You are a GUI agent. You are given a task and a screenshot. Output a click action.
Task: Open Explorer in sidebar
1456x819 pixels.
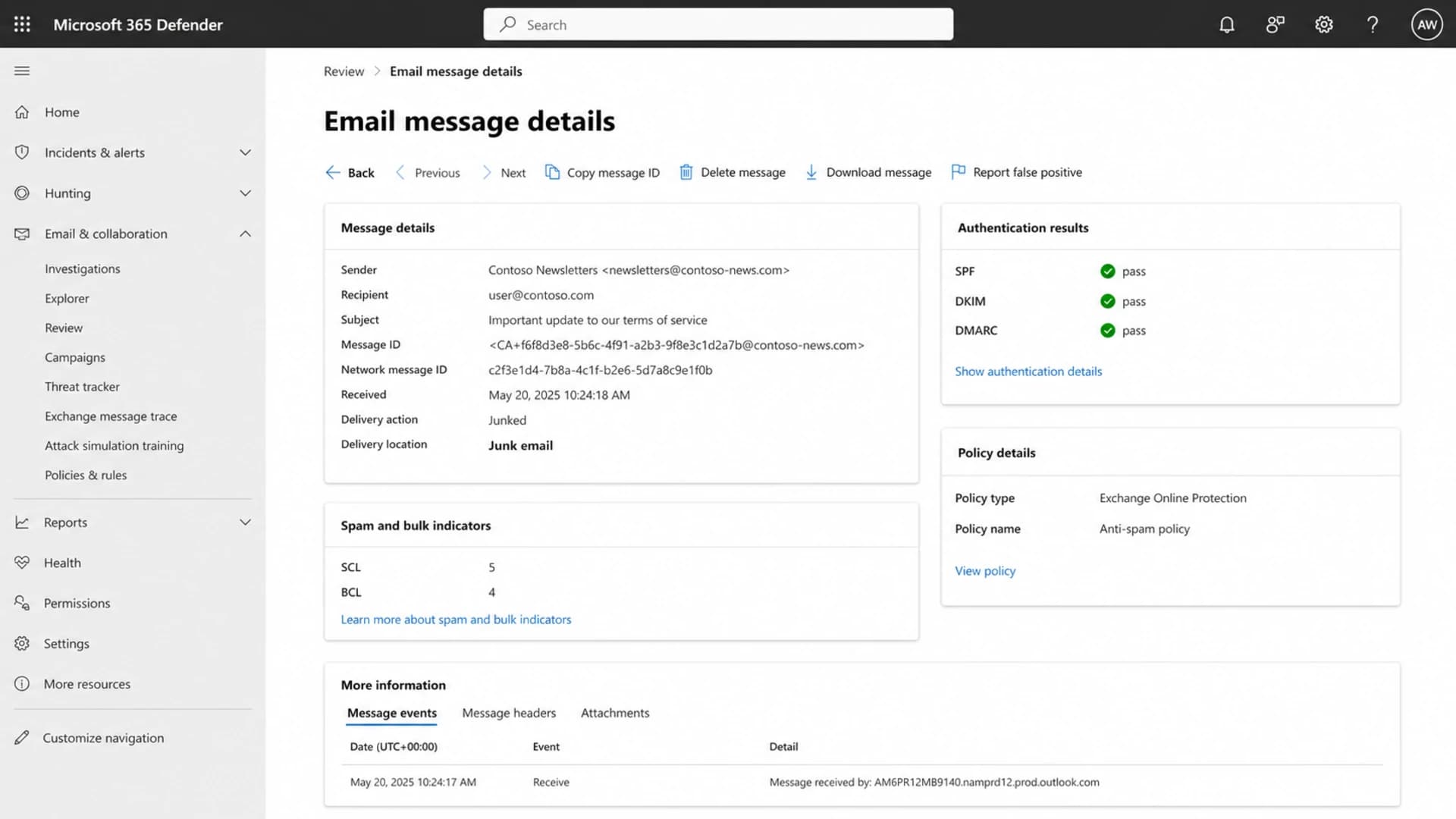[x=67, y=299]
